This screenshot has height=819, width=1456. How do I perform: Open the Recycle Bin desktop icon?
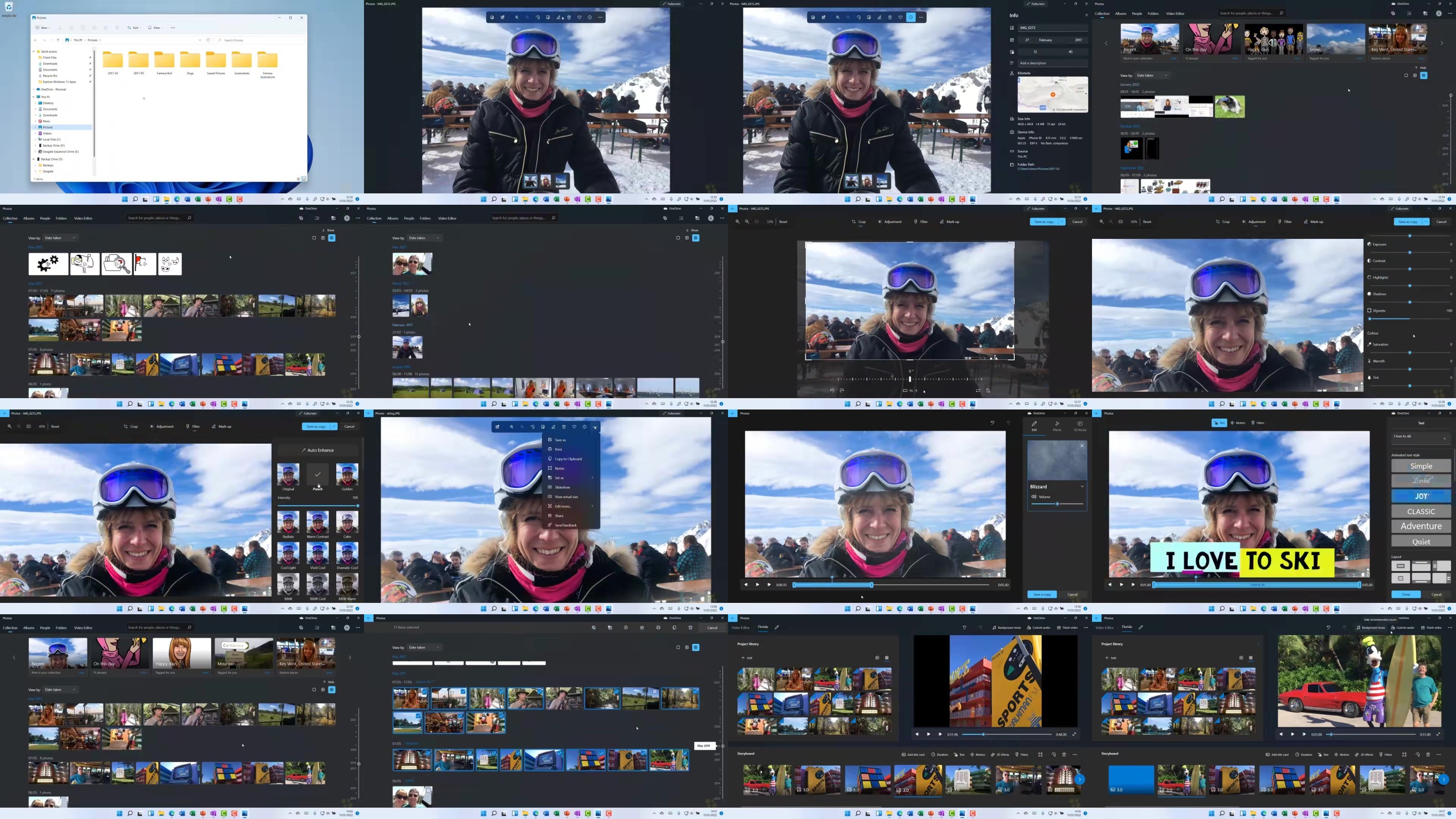pyautogui.click(x=9, y=8)
